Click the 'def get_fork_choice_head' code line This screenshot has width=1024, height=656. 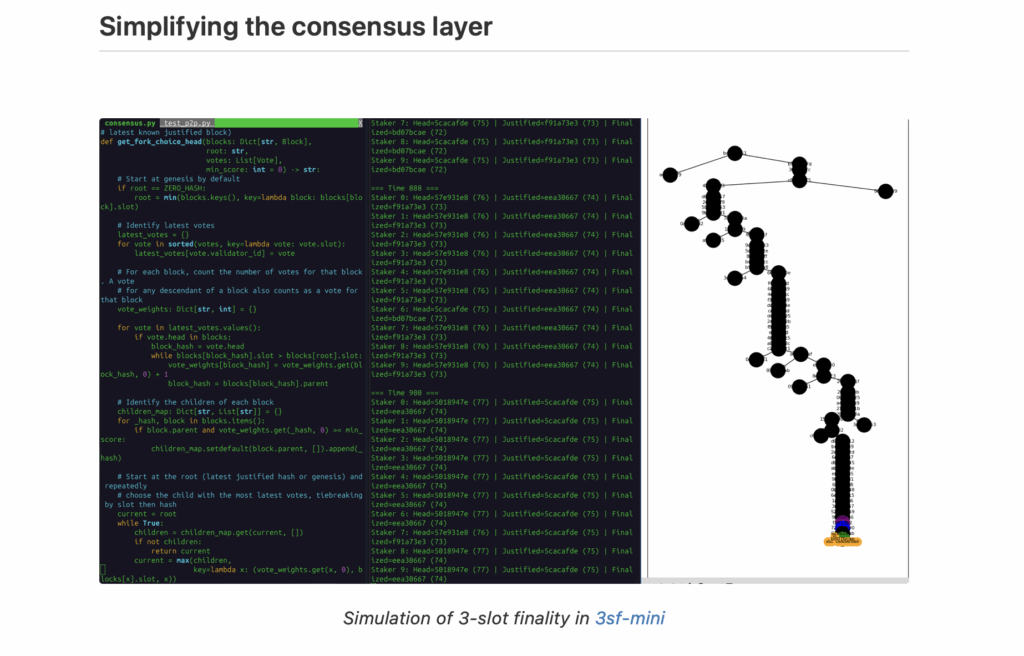(206, 142)
